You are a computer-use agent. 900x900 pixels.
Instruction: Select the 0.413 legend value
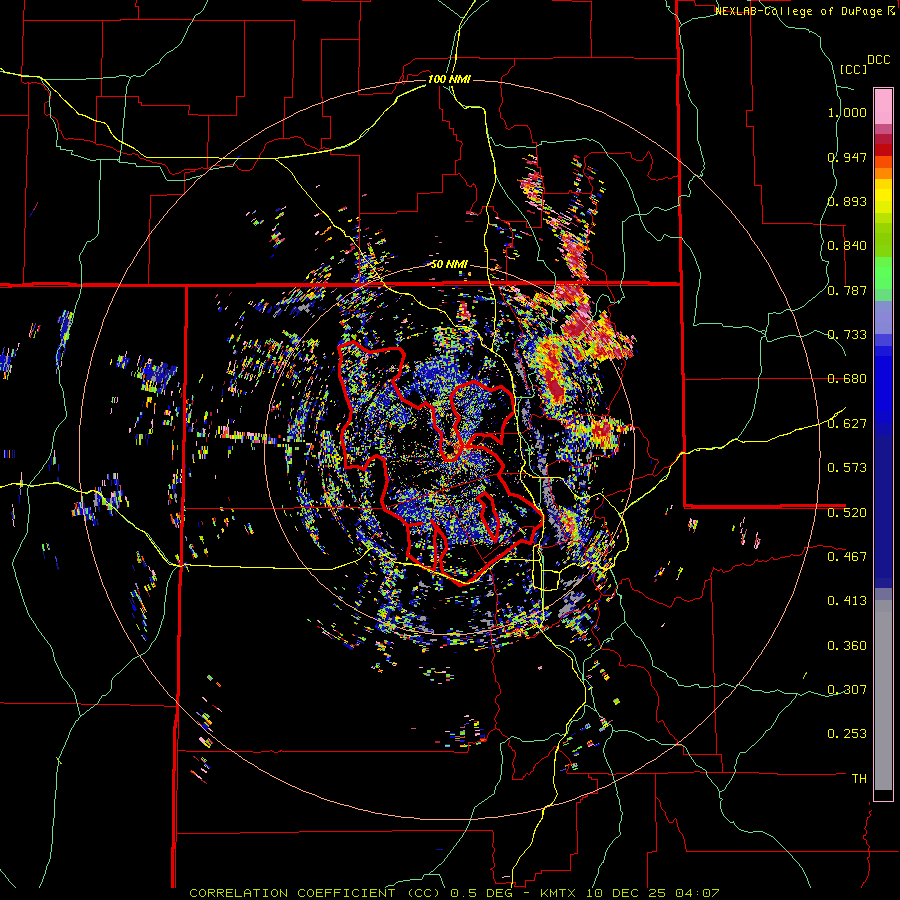(847, 601)
